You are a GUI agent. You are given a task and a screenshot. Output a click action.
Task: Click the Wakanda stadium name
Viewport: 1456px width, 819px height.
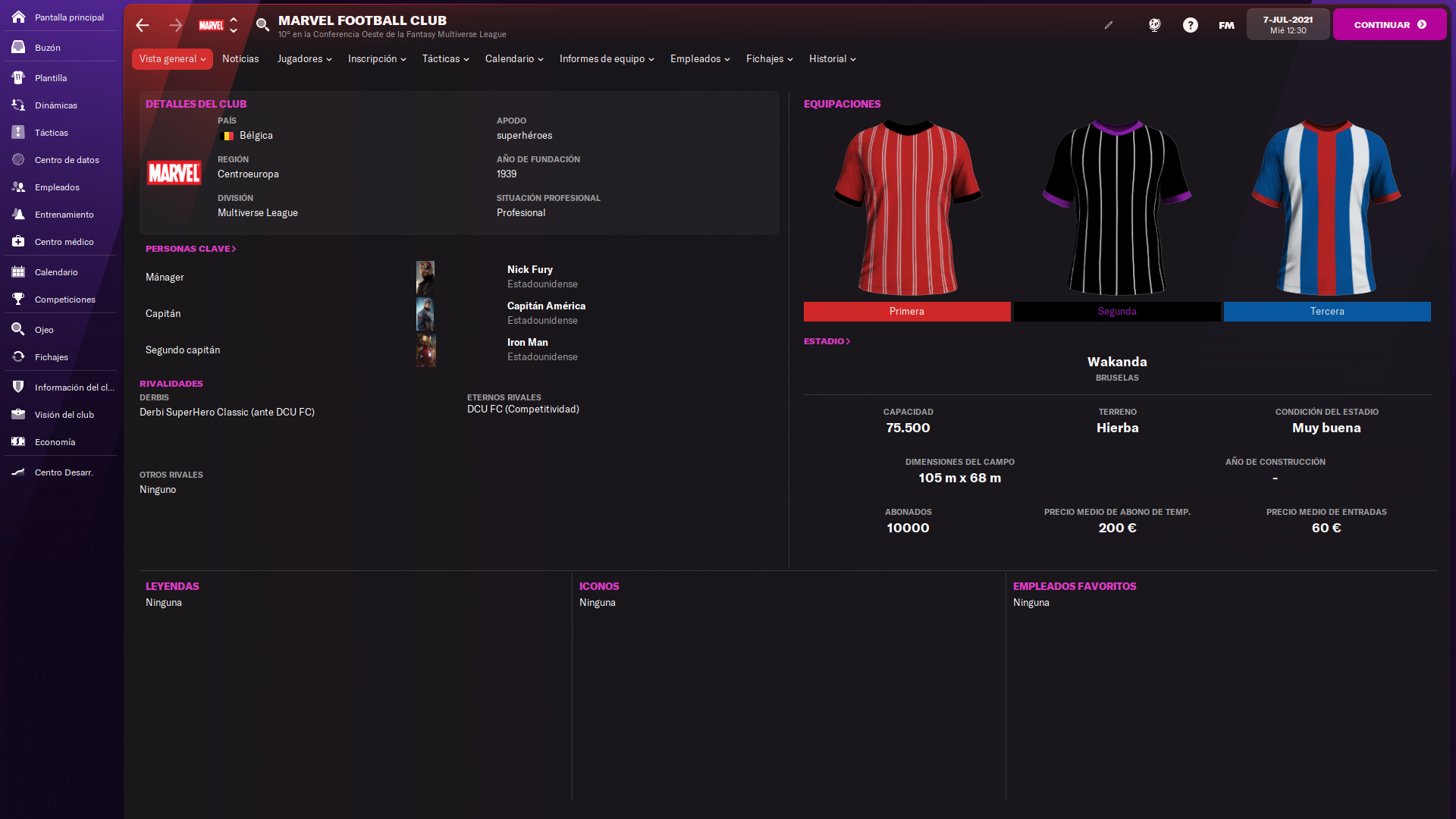(x=1117, y=362)
